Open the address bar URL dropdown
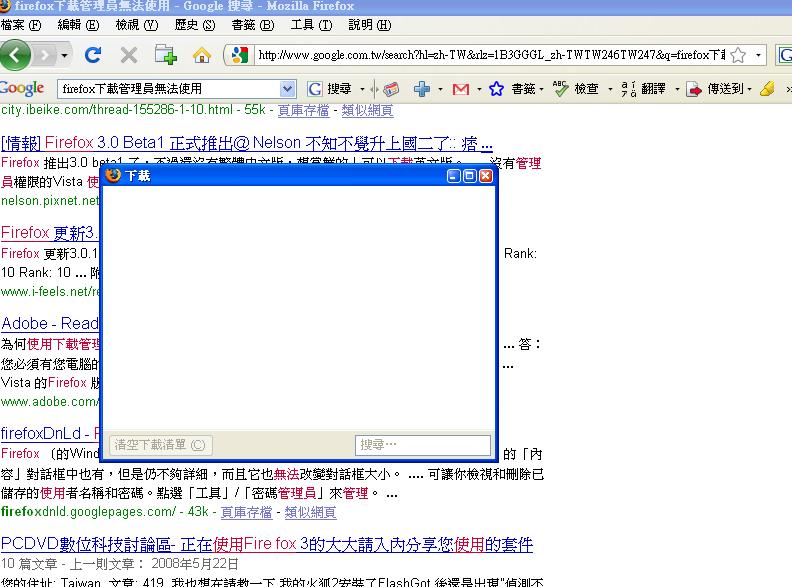The height and width of the screenshot is (587, 792). coord(759,54)
